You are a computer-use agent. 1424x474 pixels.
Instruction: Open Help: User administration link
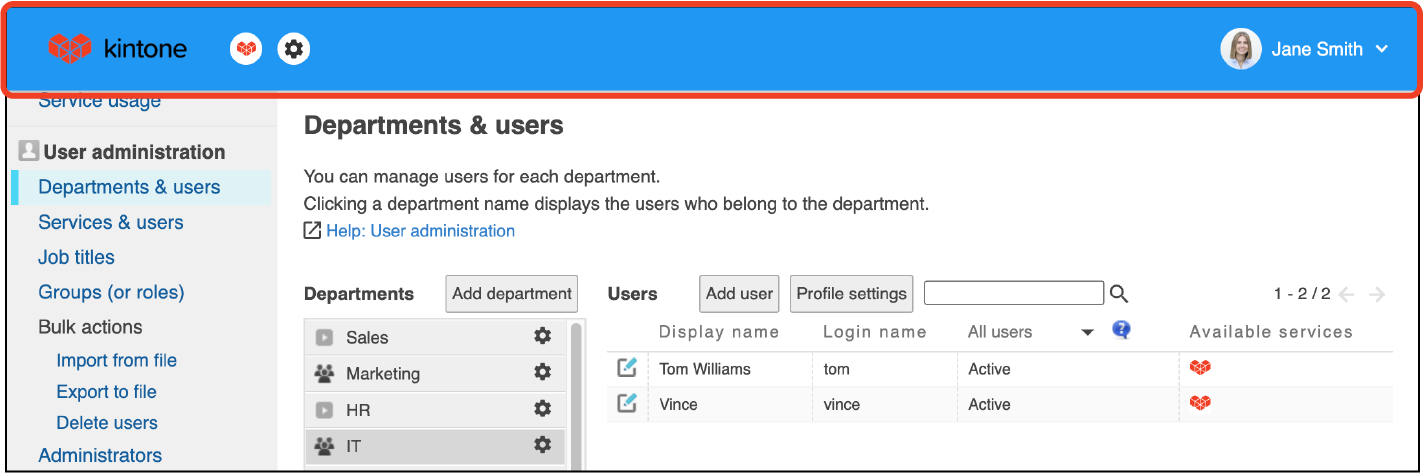420,231
